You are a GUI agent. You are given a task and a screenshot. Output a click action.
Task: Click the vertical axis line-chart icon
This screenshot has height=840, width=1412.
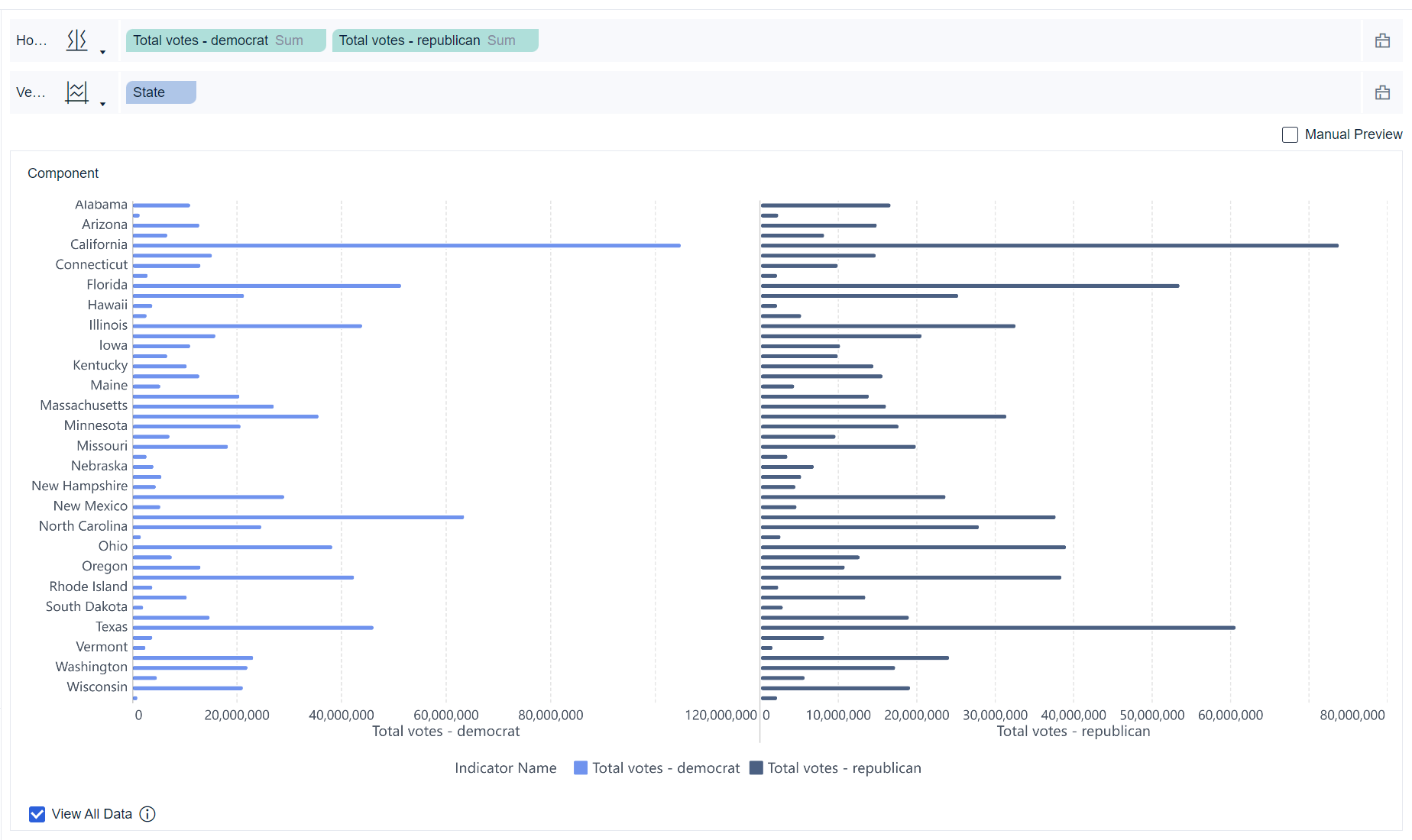pyautogui.click(x=76, y=92)
